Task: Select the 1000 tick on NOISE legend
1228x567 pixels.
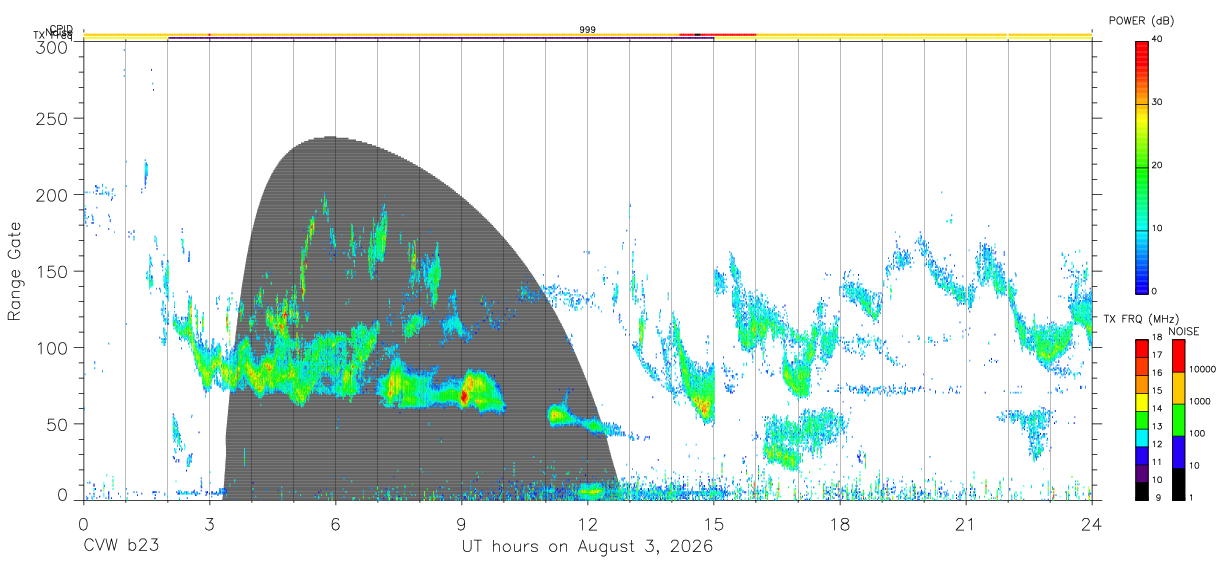Action: (x=1200, y=402)
